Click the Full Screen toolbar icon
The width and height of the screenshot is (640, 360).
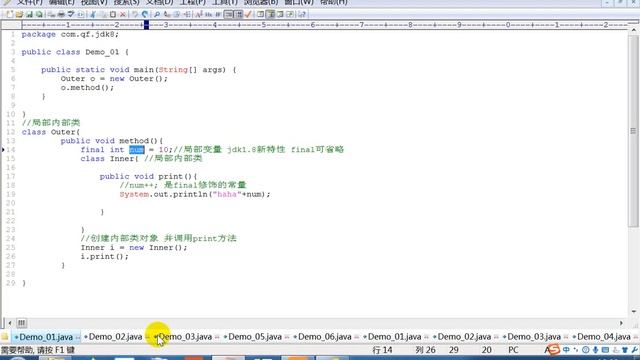[290, 14]
